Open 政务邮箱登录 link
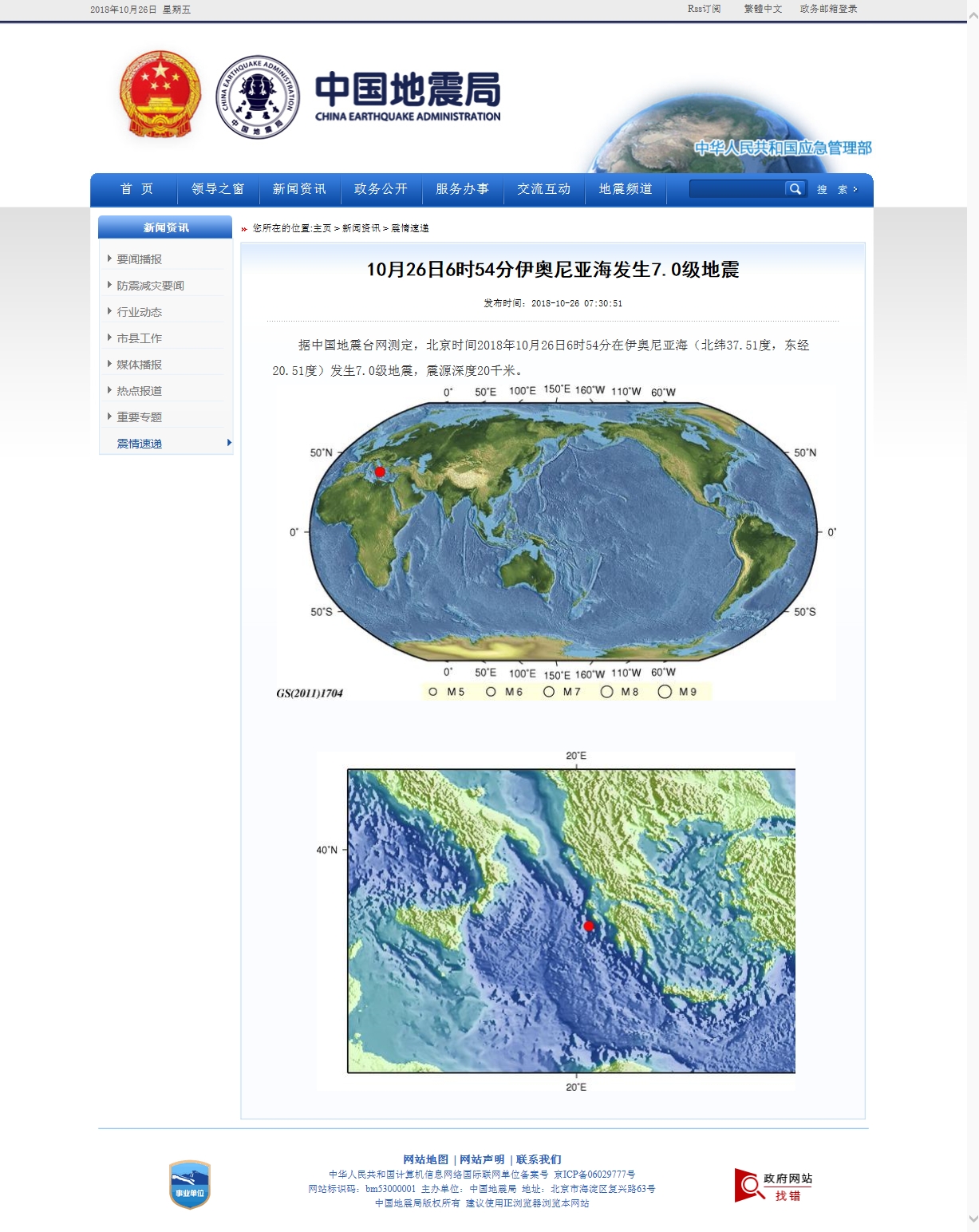 pos(828,9)
